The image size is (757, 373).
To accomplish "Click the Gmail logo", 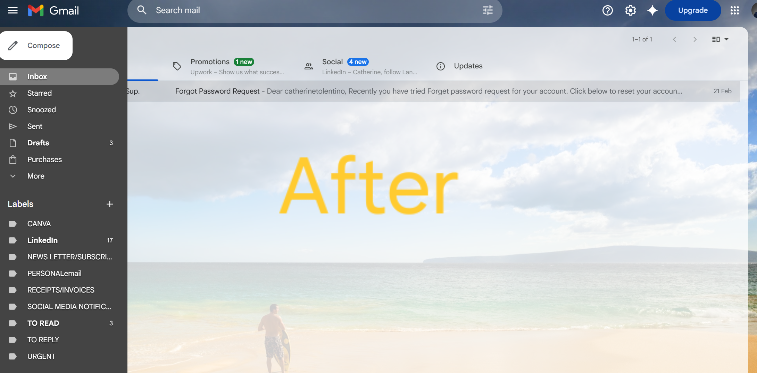I will 53,10.
